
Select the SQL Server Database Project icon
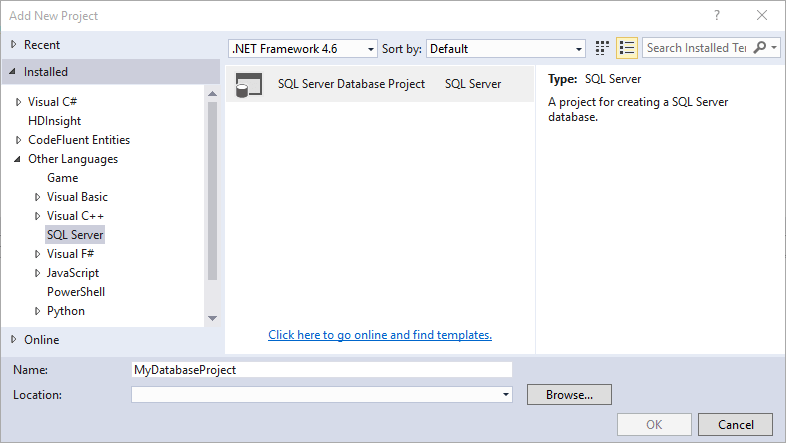(x=249, y=84)
